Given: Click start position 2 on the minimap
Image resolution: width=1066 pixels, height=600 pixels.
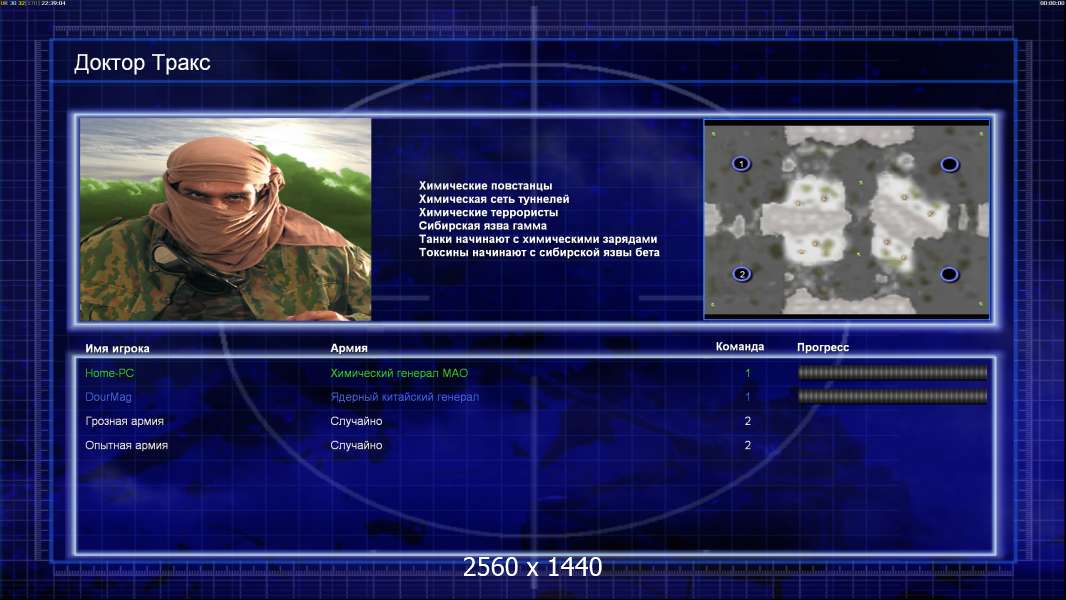Looking at the screenshot, I should pos(742,274).
